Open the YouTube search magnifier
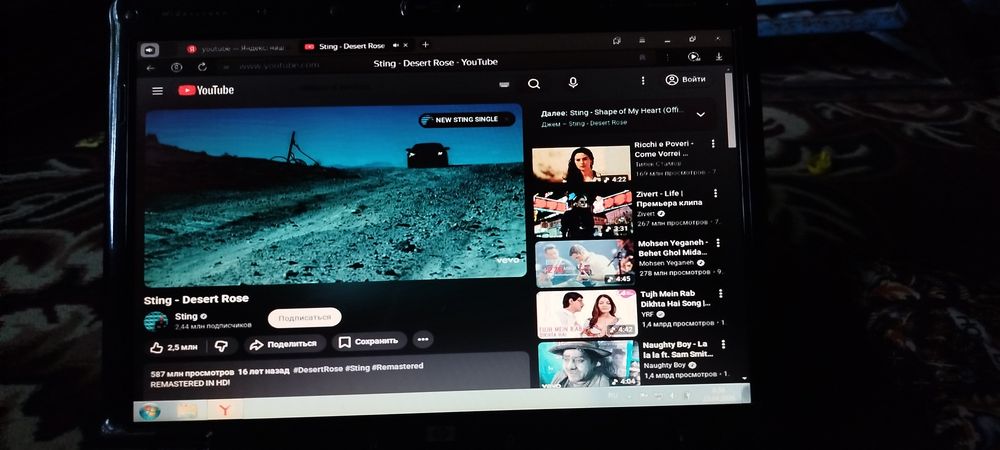Screen dimensions: 1000x450 [534, 83]
